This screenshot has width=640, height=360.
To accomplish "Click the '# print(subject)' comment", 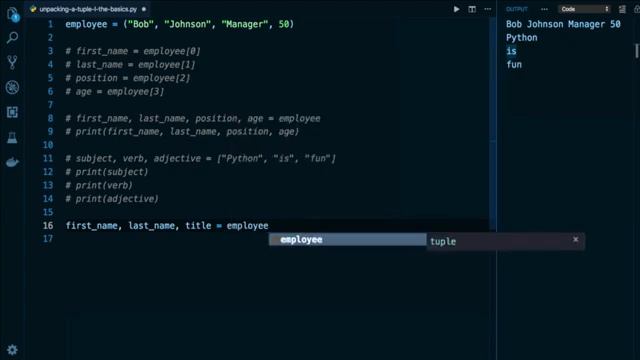I will 107,172.
